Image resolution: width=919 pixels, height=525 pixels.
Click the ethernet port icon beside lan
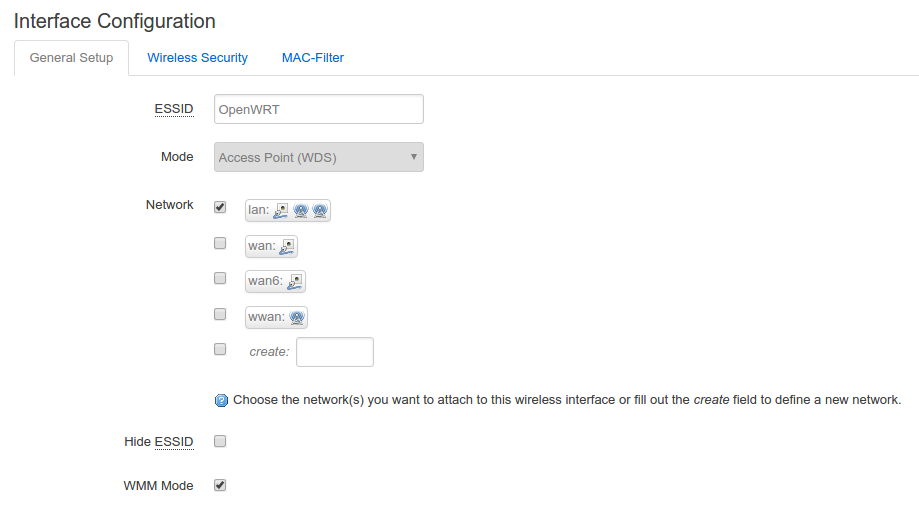pyautogui.click(x=281, y=211)
